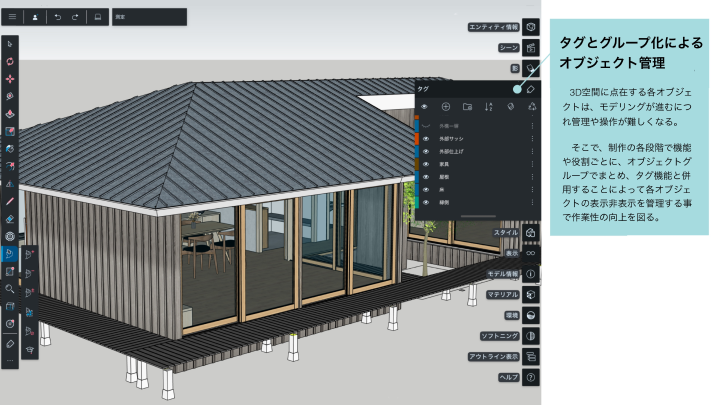Select the tag tool at toolbar bottom

point(10,343)
